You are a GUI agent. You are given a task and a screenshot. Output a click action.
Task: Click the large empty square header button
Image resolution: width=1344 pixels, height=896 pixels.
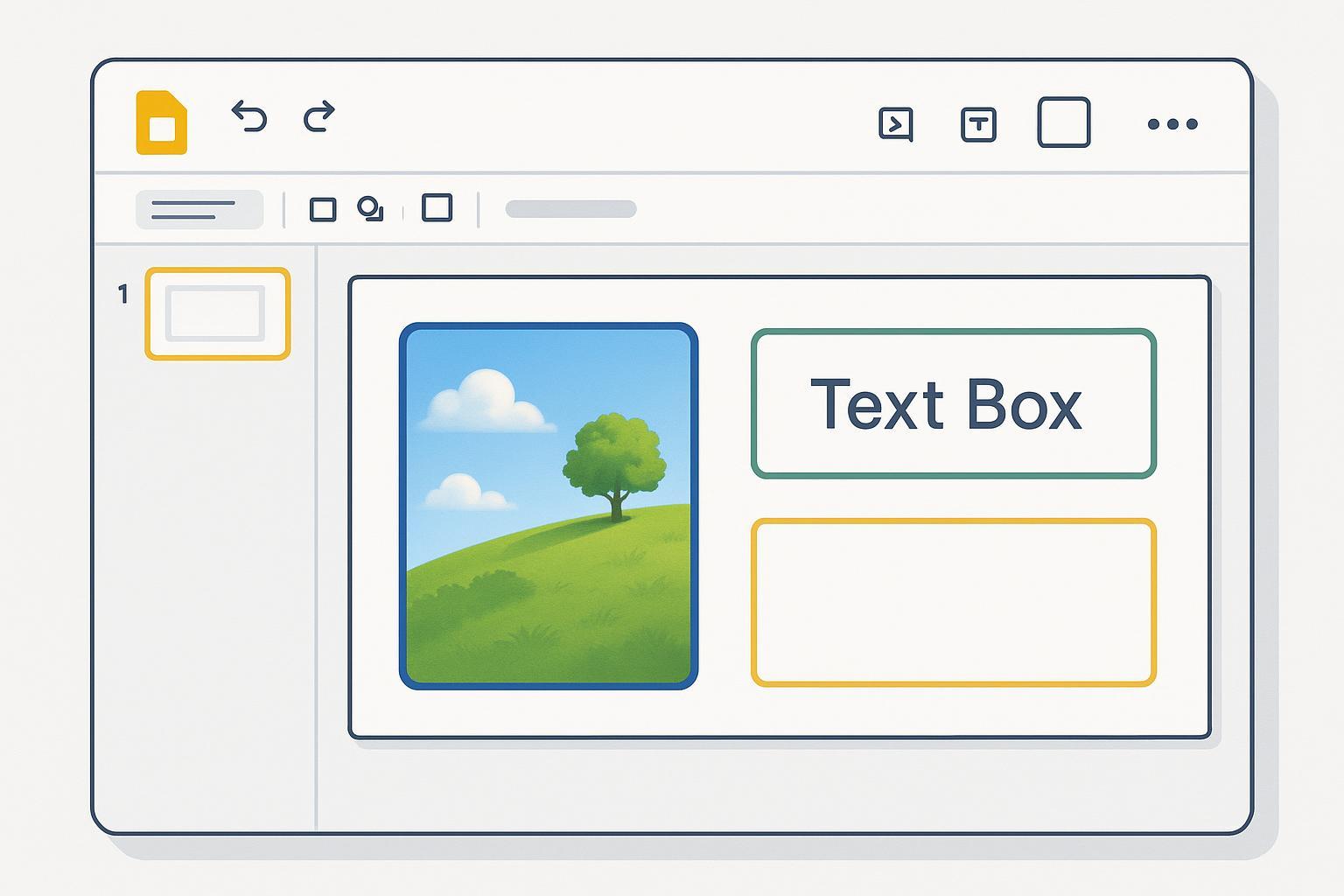1063,122
